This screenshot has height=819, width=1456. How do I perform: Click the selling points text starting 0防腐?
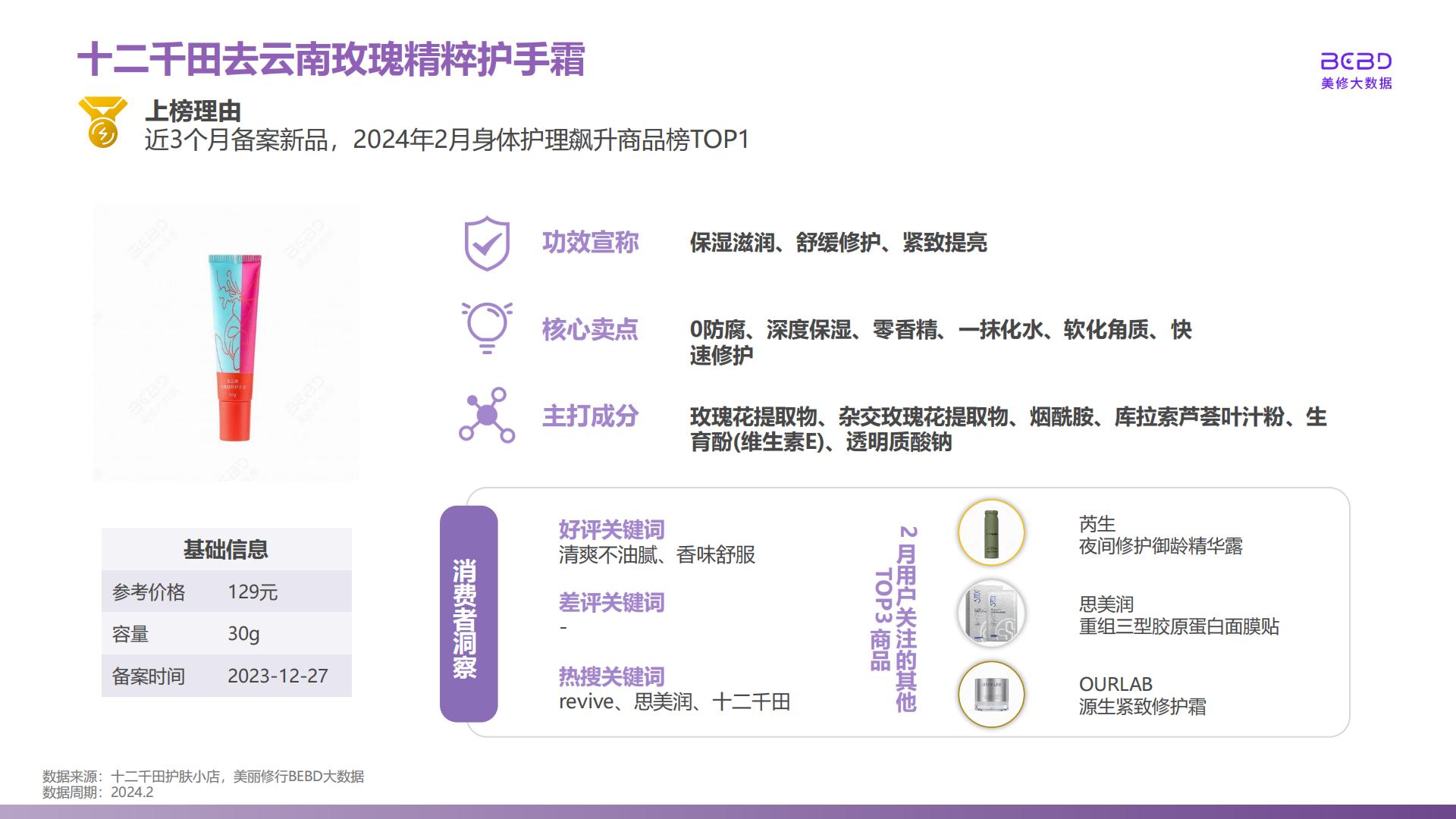(940, 342)
